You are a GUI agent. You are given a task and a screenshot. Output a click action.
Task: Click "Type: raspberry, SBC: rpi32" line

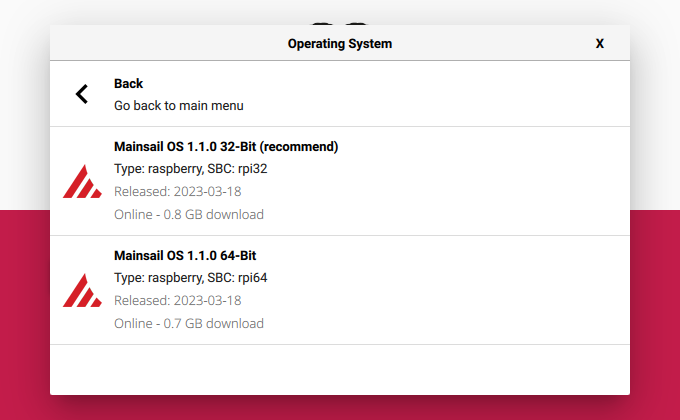pos(190,169)
